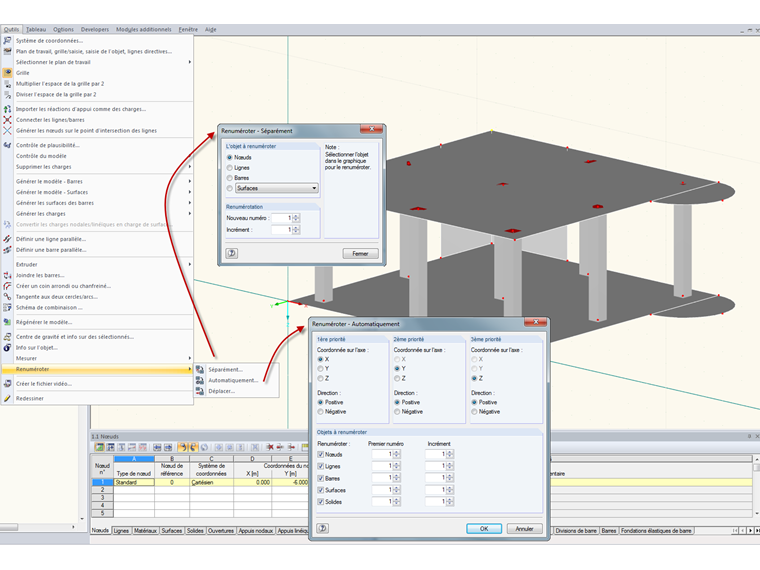This screenshot has width=760, height=570.
Task: Click the Plan de travail menu icon
Action: click(x=7, y=51)
